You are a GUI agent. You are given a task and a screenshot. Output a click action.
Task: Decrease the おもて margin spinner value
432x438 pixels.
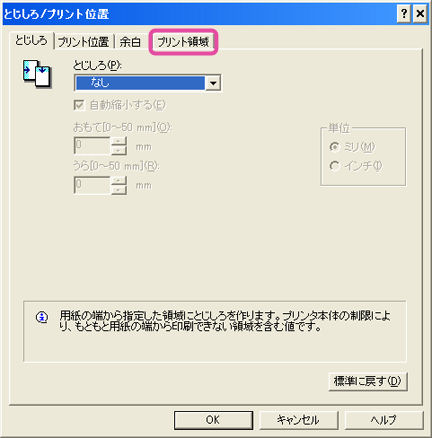point(119,150)
